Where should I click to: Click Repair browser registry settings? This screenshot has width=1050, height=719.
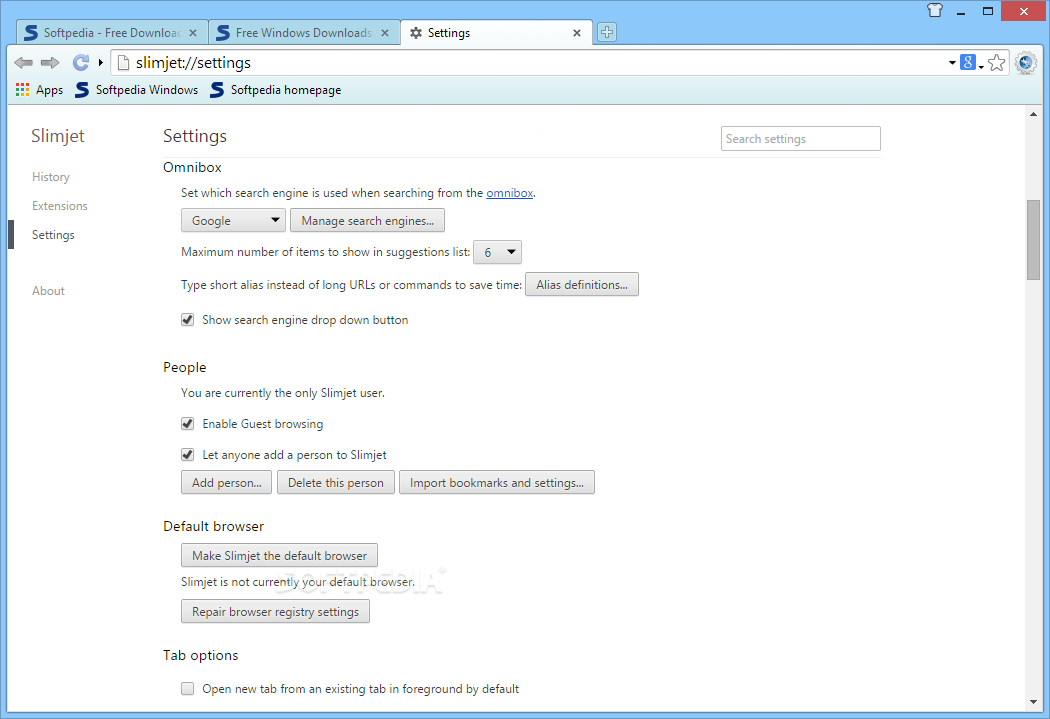(275, 612)
